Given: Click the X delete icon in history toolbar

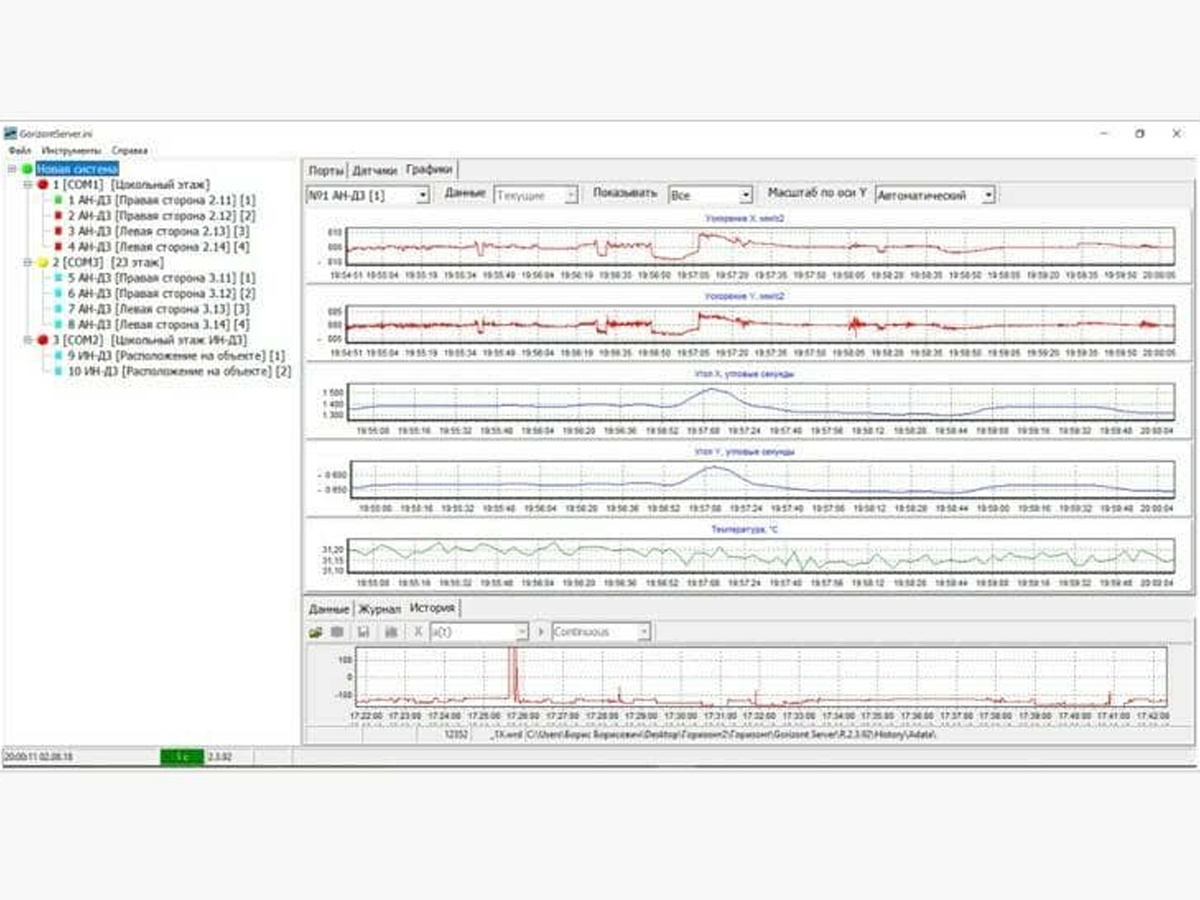Looking at the screenshot, I should (418, 632).
